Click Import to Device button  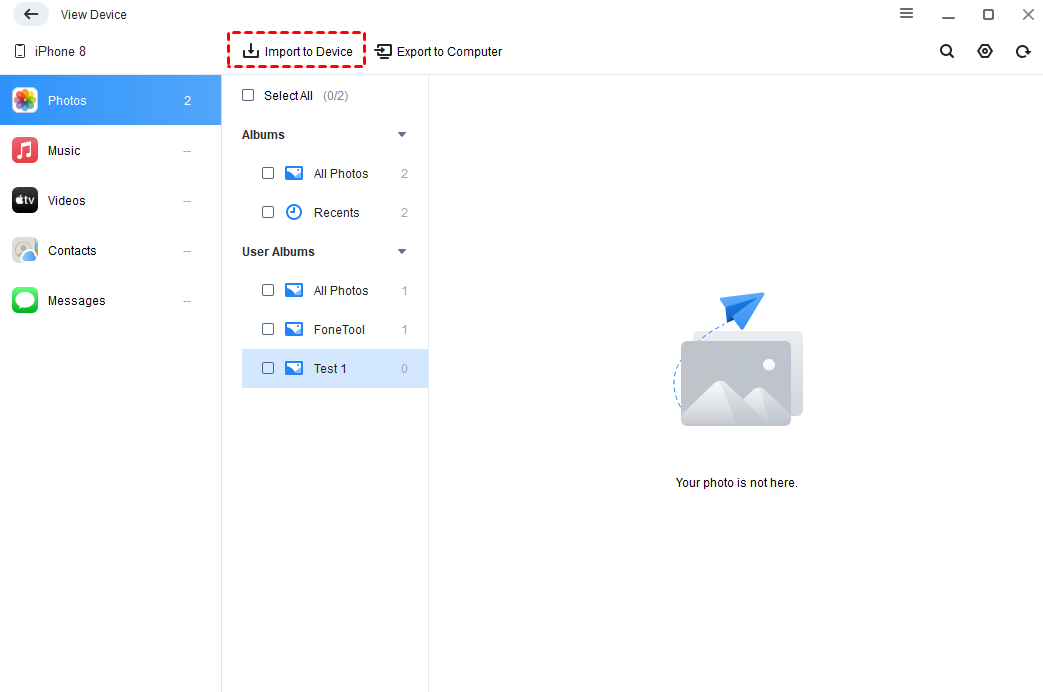coord(297,52)
